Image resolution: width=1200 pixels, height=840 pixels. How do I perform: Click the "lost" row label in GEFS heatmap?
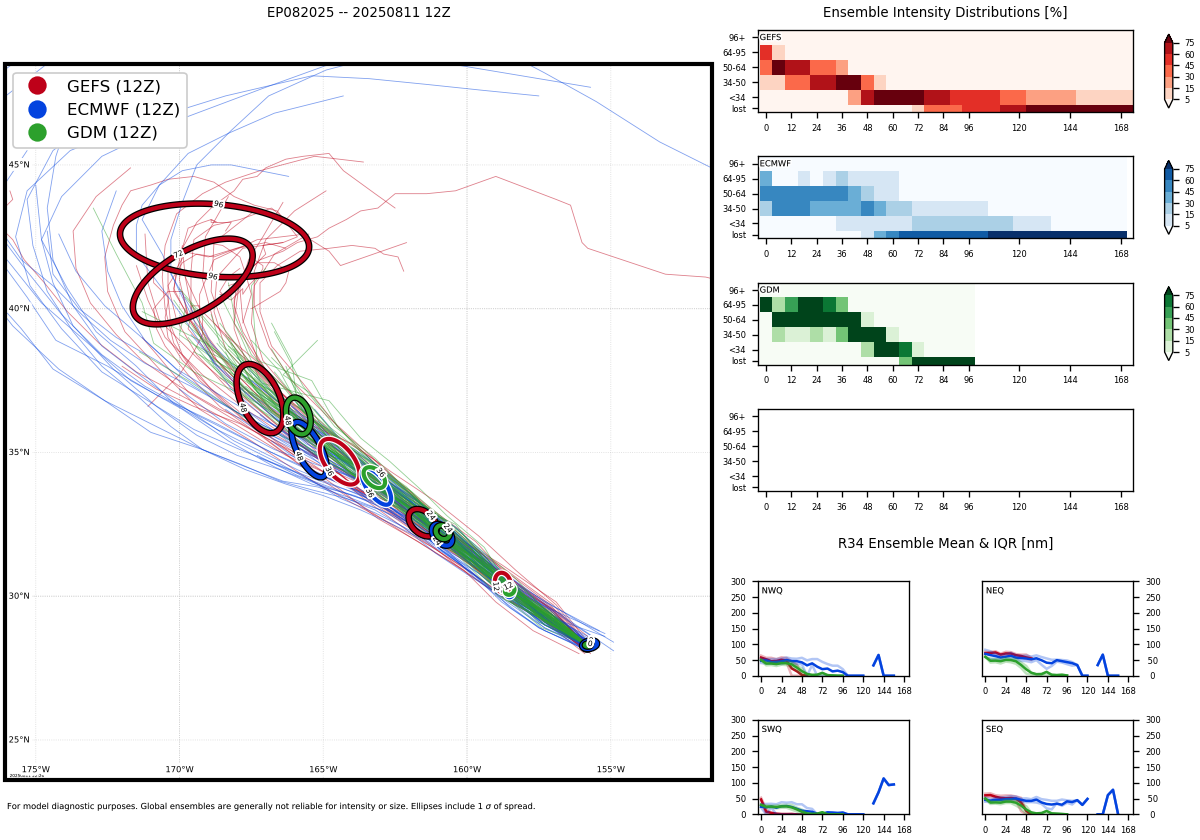click(739, 109)
